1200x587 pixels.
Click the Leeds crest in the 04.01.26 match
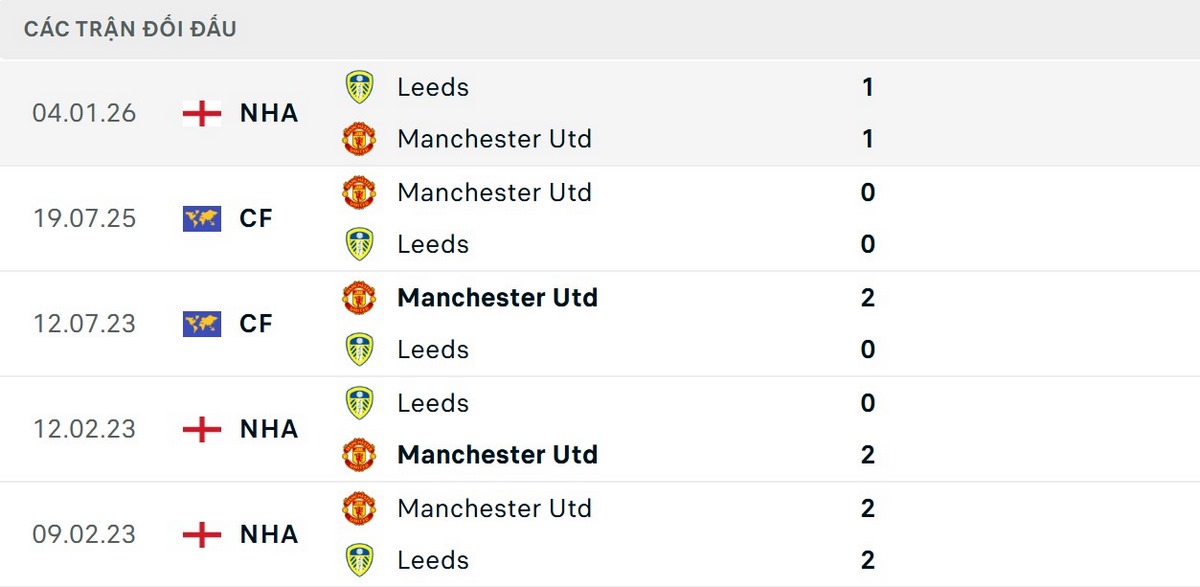coord(358,86)
